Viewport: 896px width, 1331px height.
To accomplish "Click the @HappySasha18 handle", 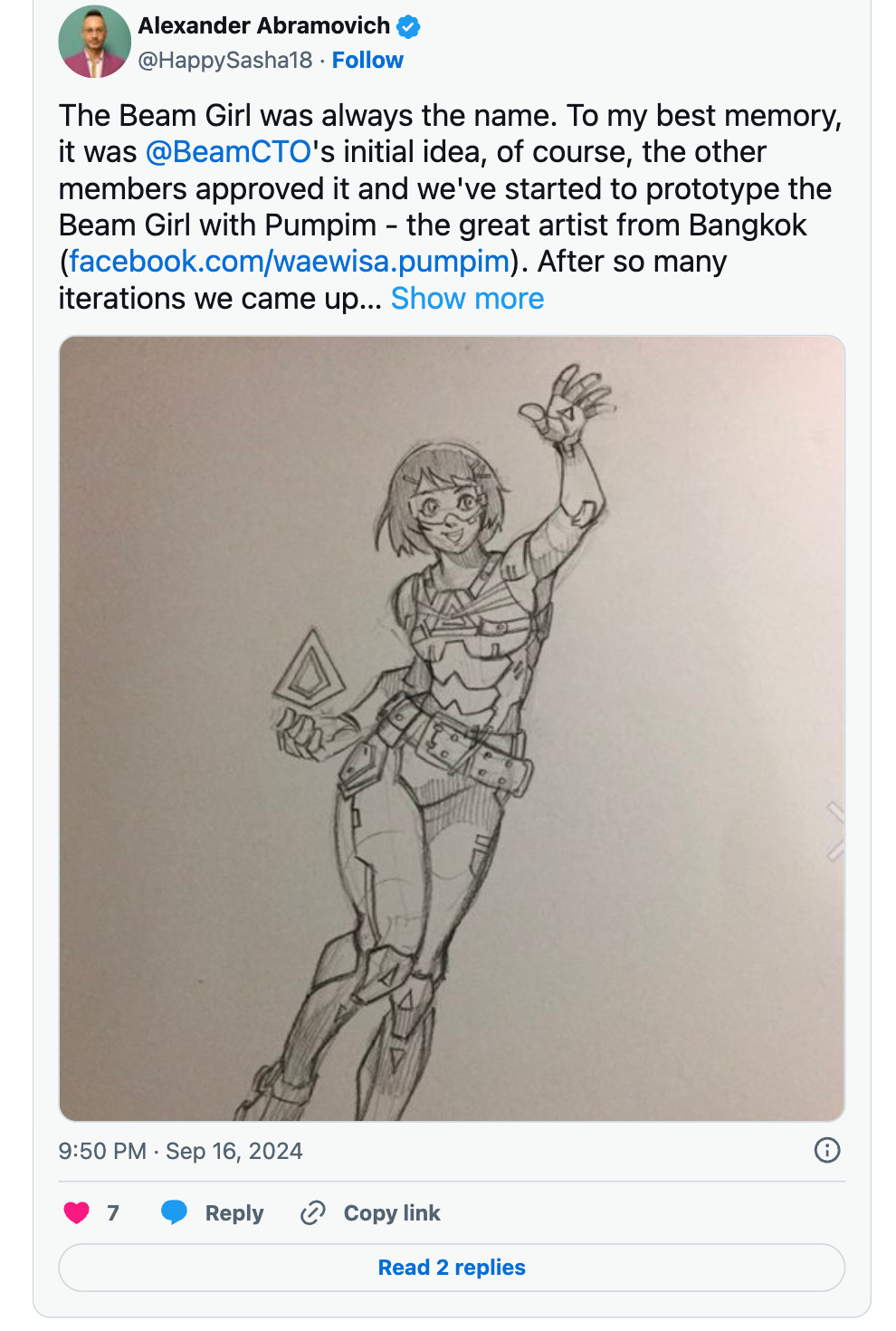I will pos(225,61).
